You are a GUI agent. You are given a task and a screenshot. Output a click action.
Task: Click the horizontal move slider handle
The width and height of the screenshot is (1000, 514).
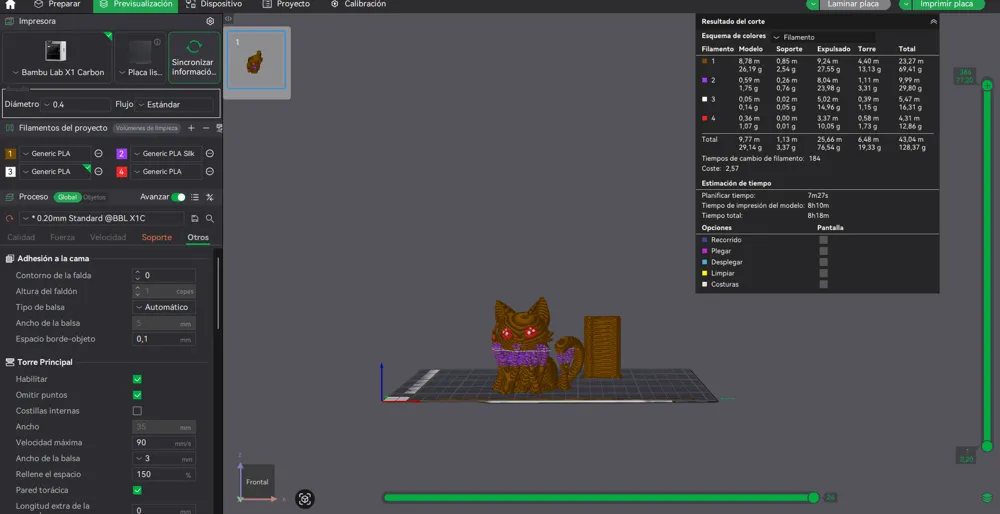point(813,497)
